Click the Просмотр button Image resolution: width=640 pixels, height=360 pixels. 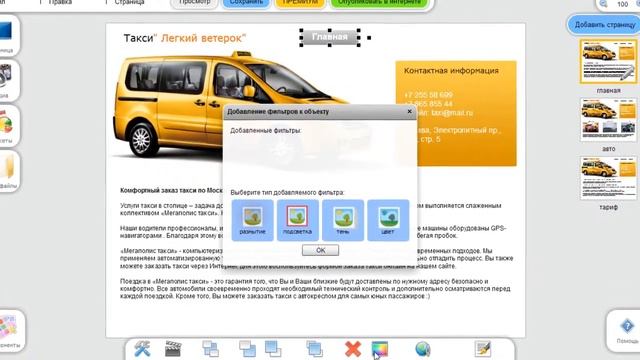[x=195, y=3]
